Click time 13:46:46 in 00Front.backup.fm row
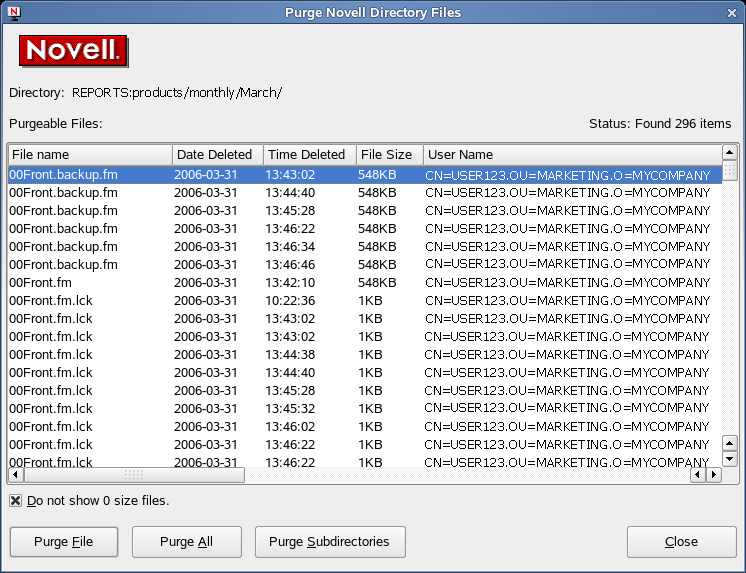The width and height of the screenshot is (746, 573). [290, 265]
